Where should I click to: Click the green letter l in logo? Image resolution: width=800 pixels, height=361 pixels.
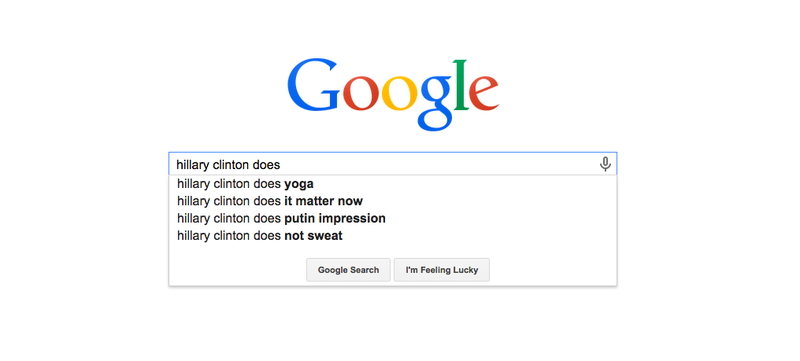460,85
